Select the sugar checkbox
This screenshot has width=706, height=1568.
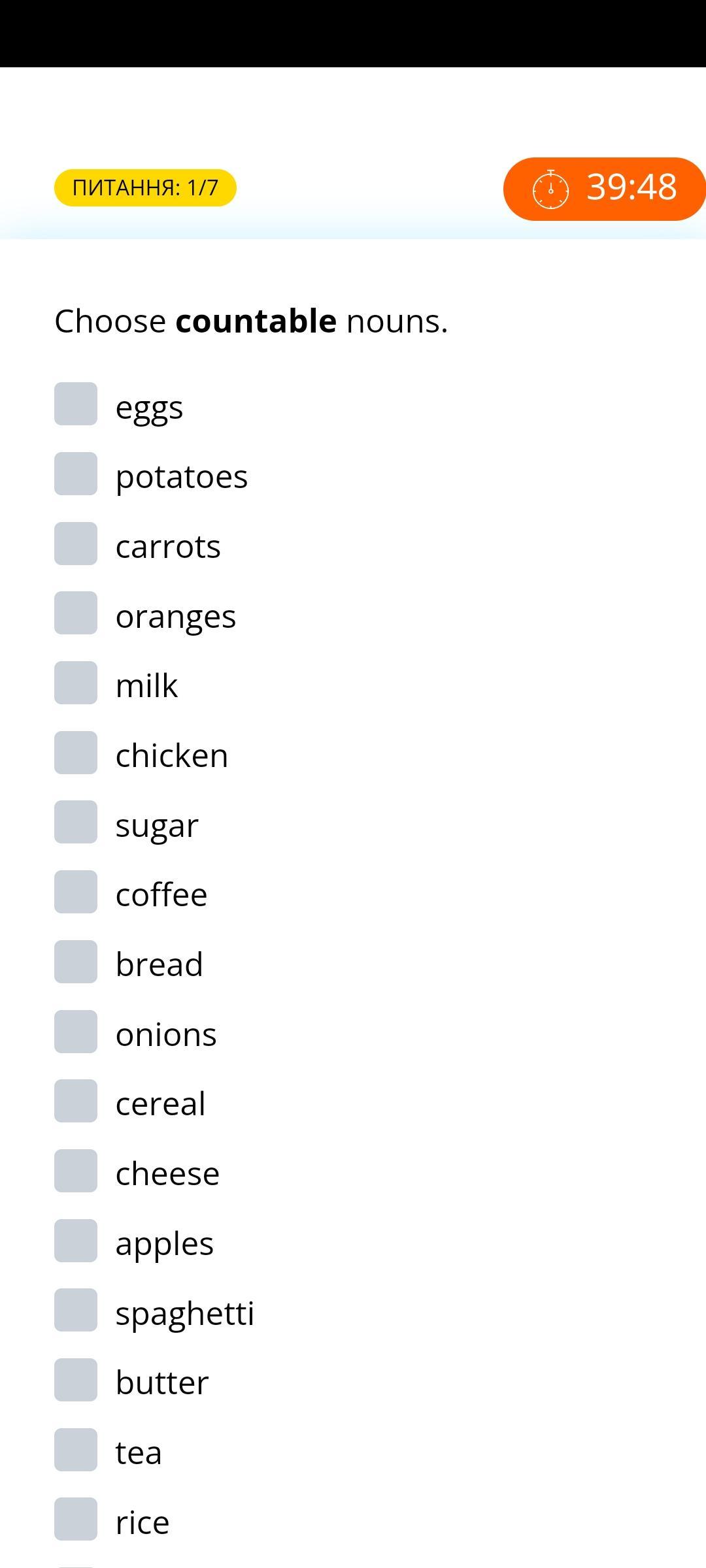[x=76, y=822]
